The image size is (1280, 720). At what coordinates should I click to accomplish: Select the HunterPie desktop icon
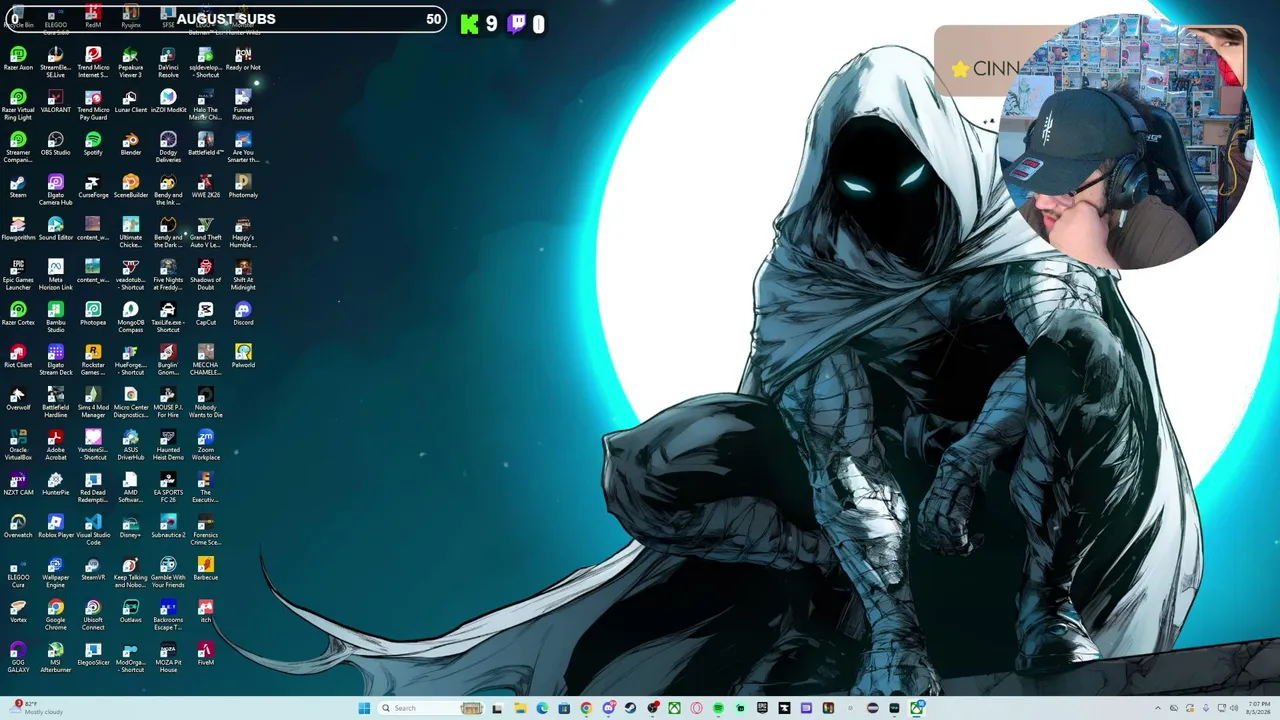coord(55,485)
